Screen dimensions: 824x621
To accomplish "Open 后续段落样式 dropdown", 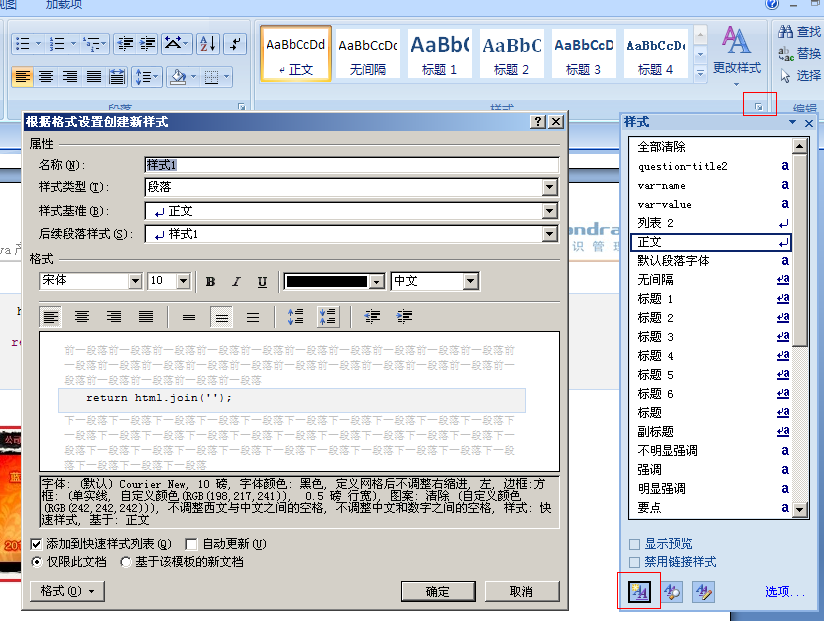I will tap(549, 234).
